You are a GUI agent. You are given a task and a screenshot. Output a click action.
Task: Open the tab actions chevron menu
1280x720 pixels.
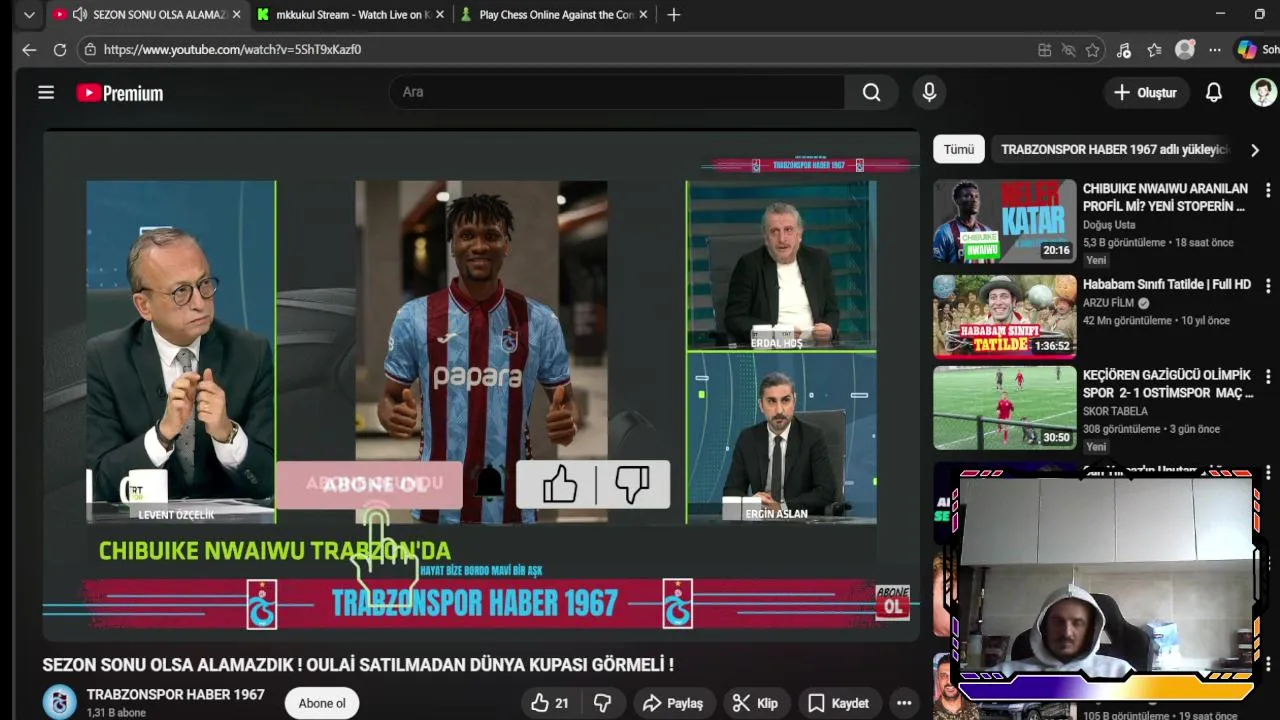point(29,15)
